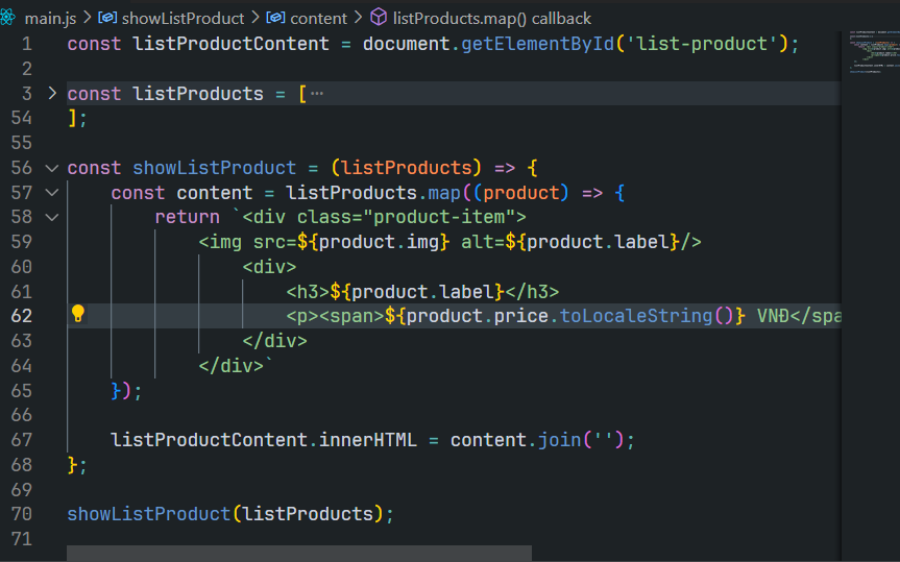Open listProducts.map() callback breadcrumb

(492, 18)
